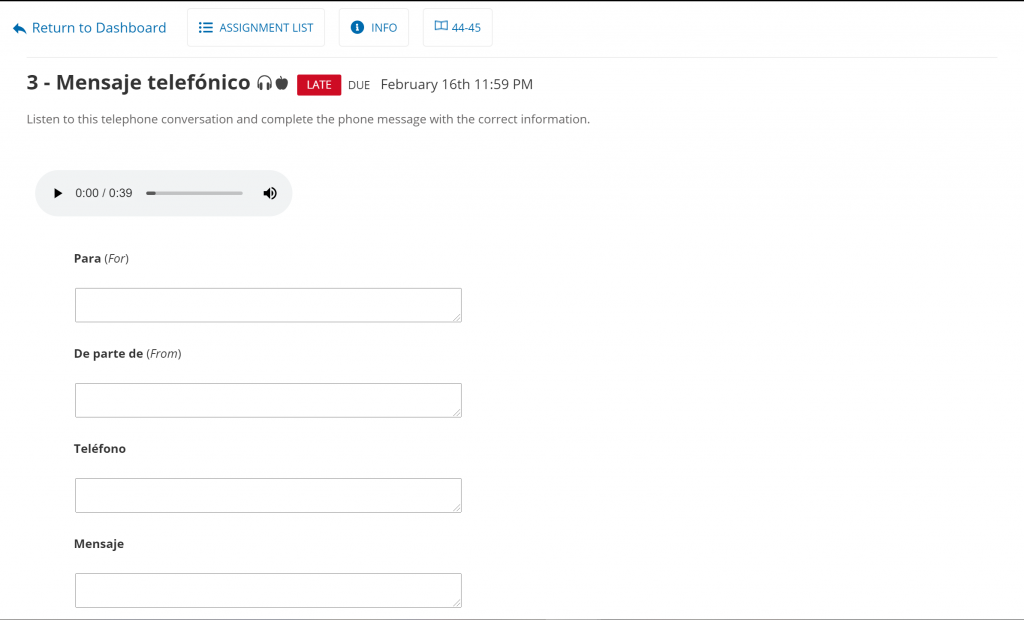Focus the De parte de (From) text box
The height and width of the screenshot is (620, 1024).
click(x=268, y=400)
